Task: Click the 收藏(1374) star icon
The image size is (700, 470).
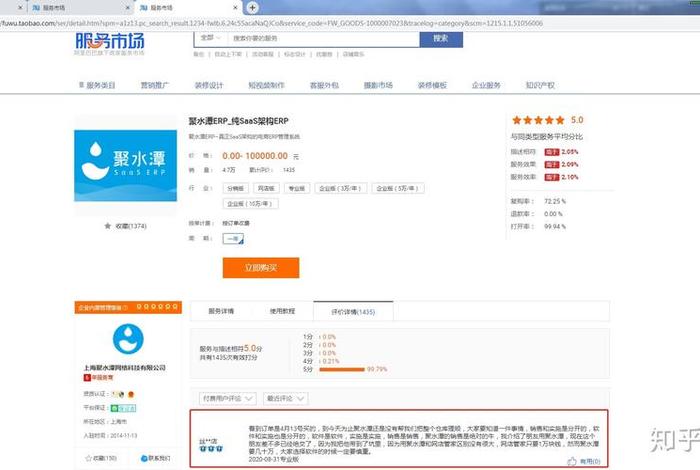Action: point(108,226)
